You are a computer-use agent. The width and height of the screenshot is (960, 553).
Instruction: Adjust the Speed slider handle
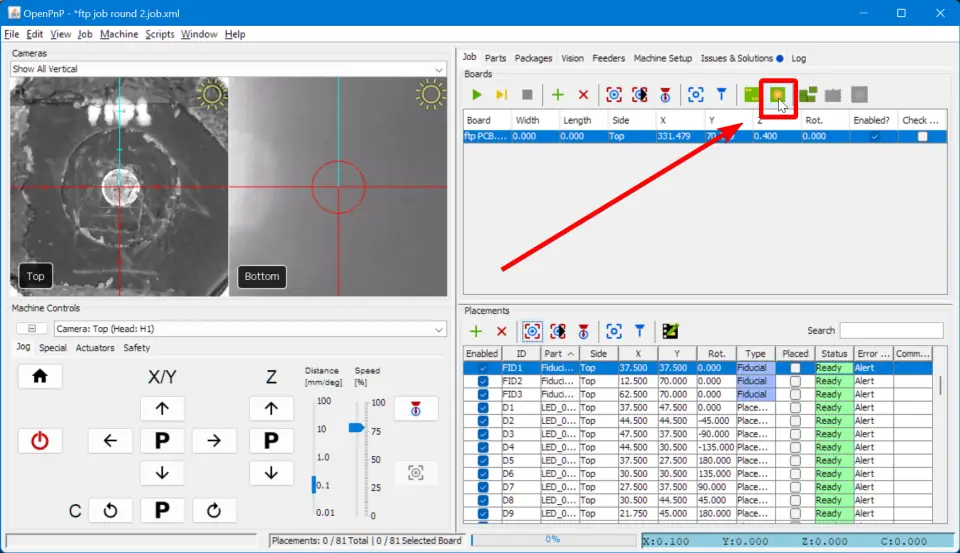356,427
